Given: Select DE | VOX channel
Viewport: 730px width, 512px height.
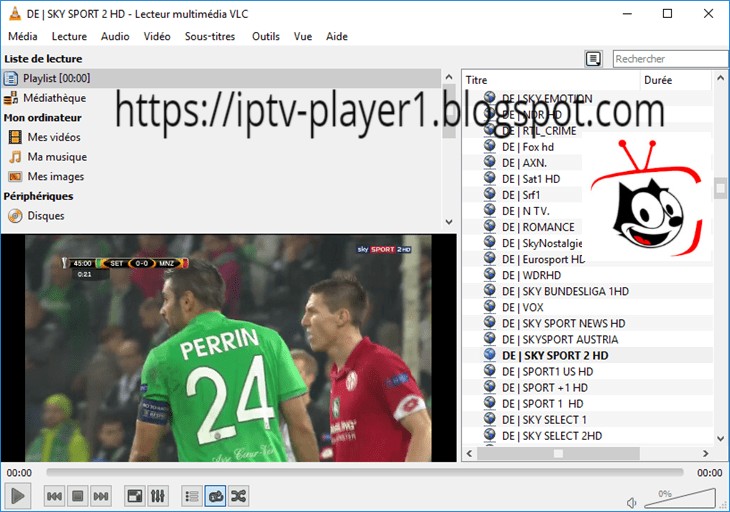Looking at the screenshot, I should coord(523,308).
